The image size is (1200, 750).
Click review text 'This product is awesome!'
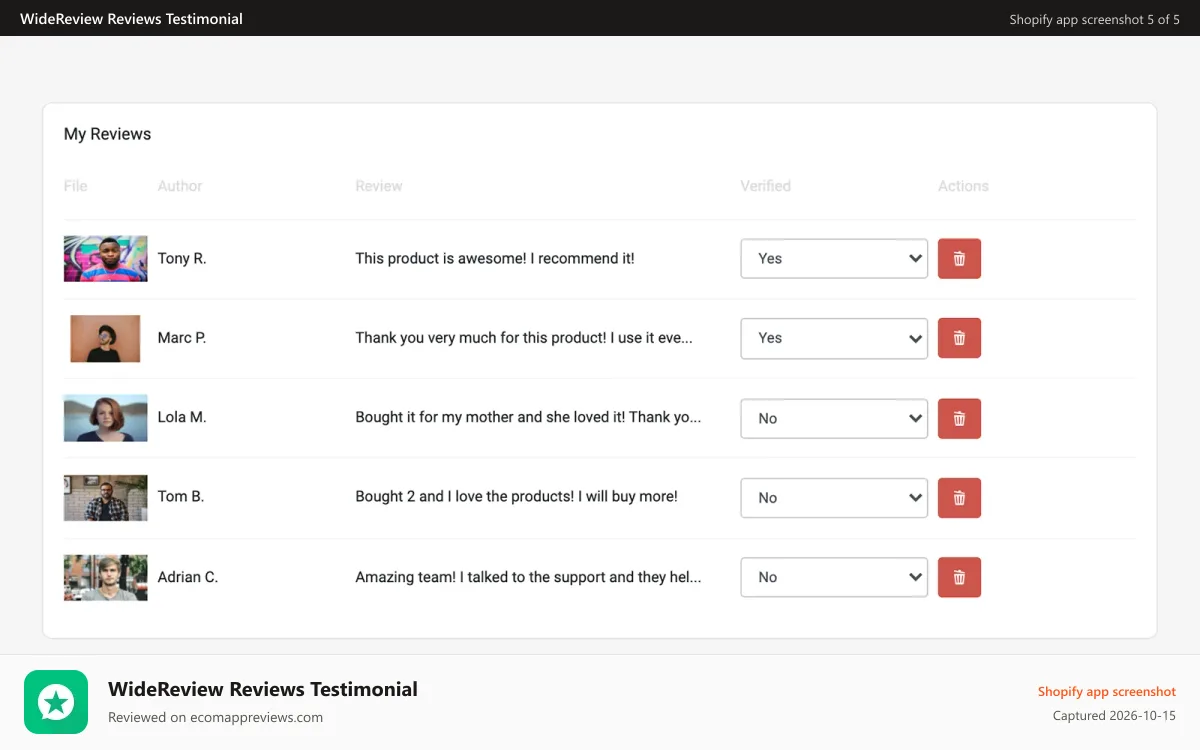440,258
